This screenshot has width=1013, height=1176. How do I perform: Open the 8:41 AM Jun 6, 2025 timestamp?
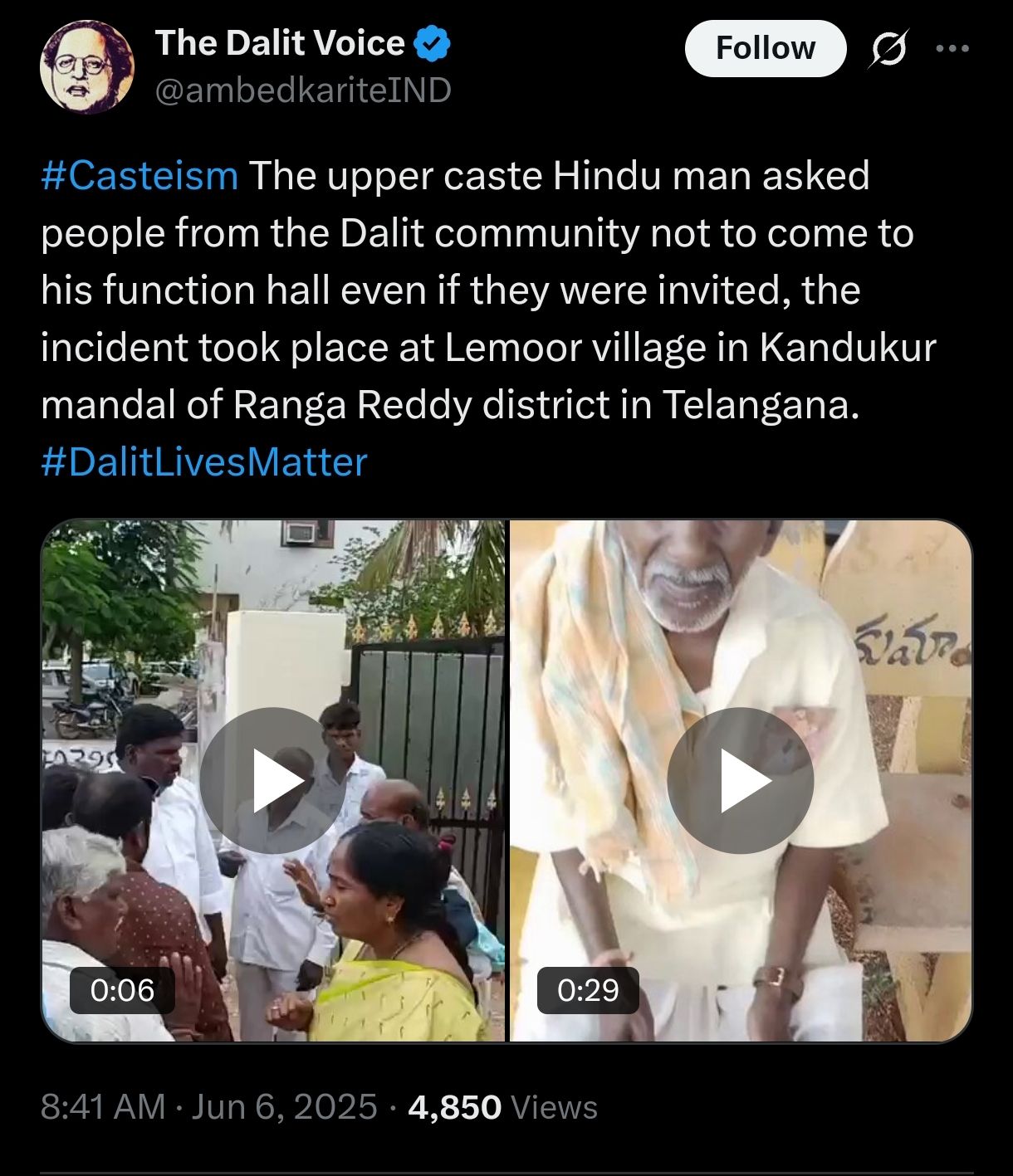point(209,1107)
